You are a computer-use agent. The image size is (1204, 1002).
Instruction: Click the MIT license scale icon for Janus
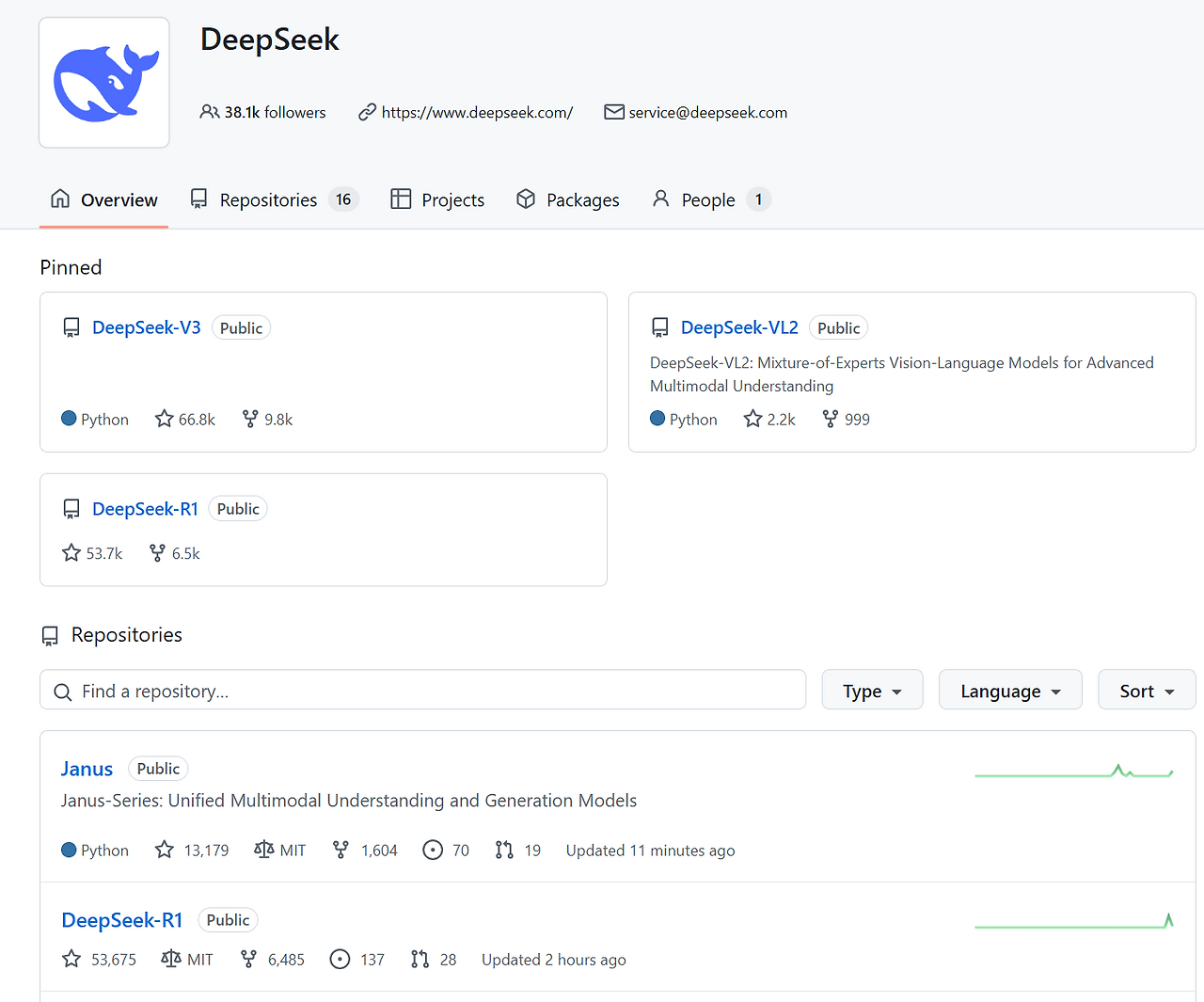tap(264, 850)
